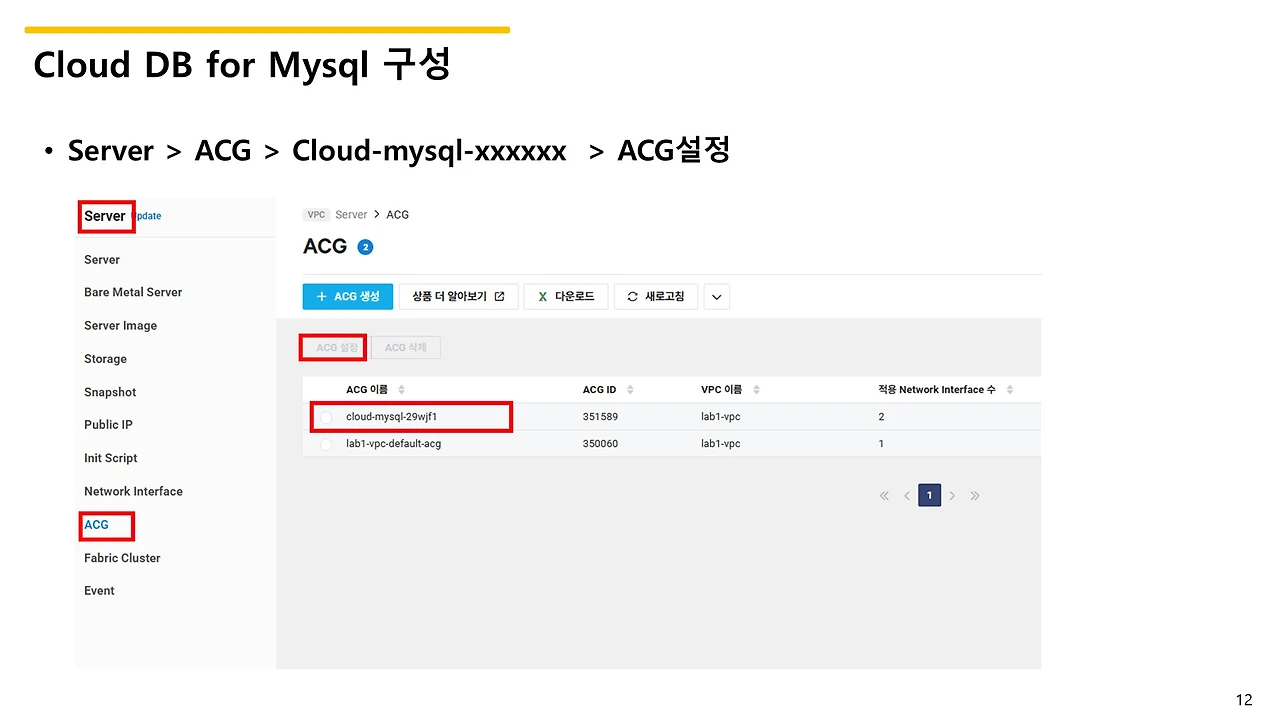Click the cloud-mysql-29wjf1 ACG name

pos(392,417)
